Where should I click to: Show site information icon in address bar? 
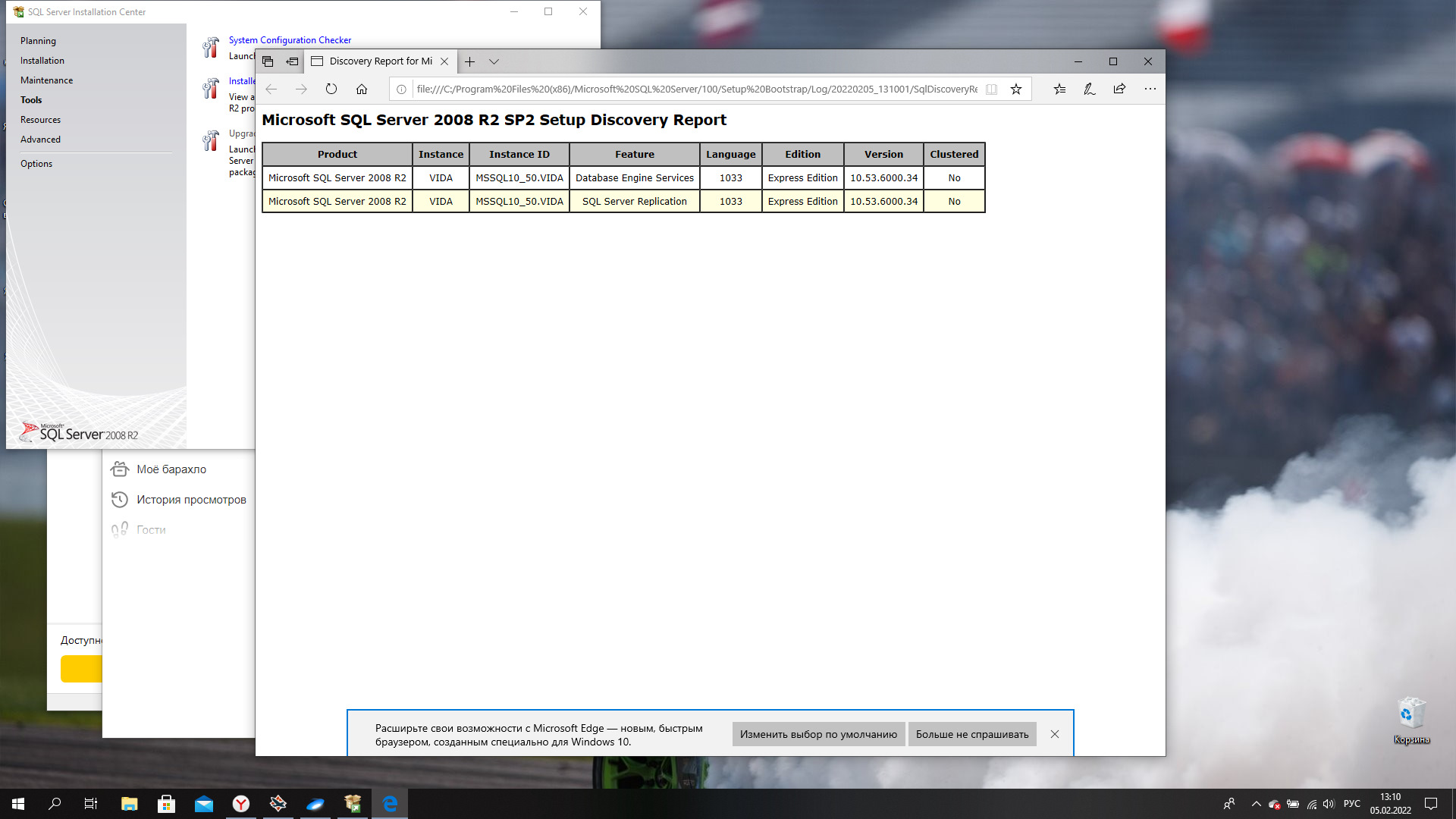[x=401, y=89]
